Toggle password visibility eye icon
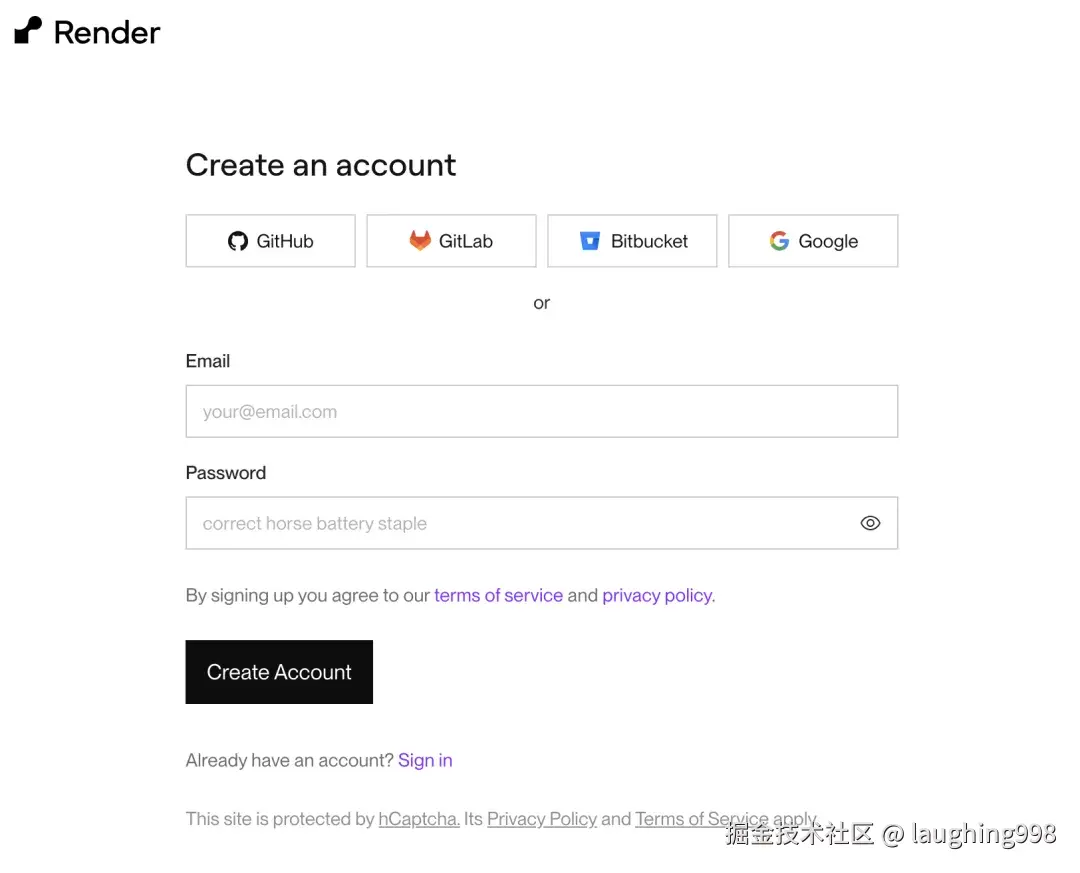1080x873 pixels. (871, 523)
